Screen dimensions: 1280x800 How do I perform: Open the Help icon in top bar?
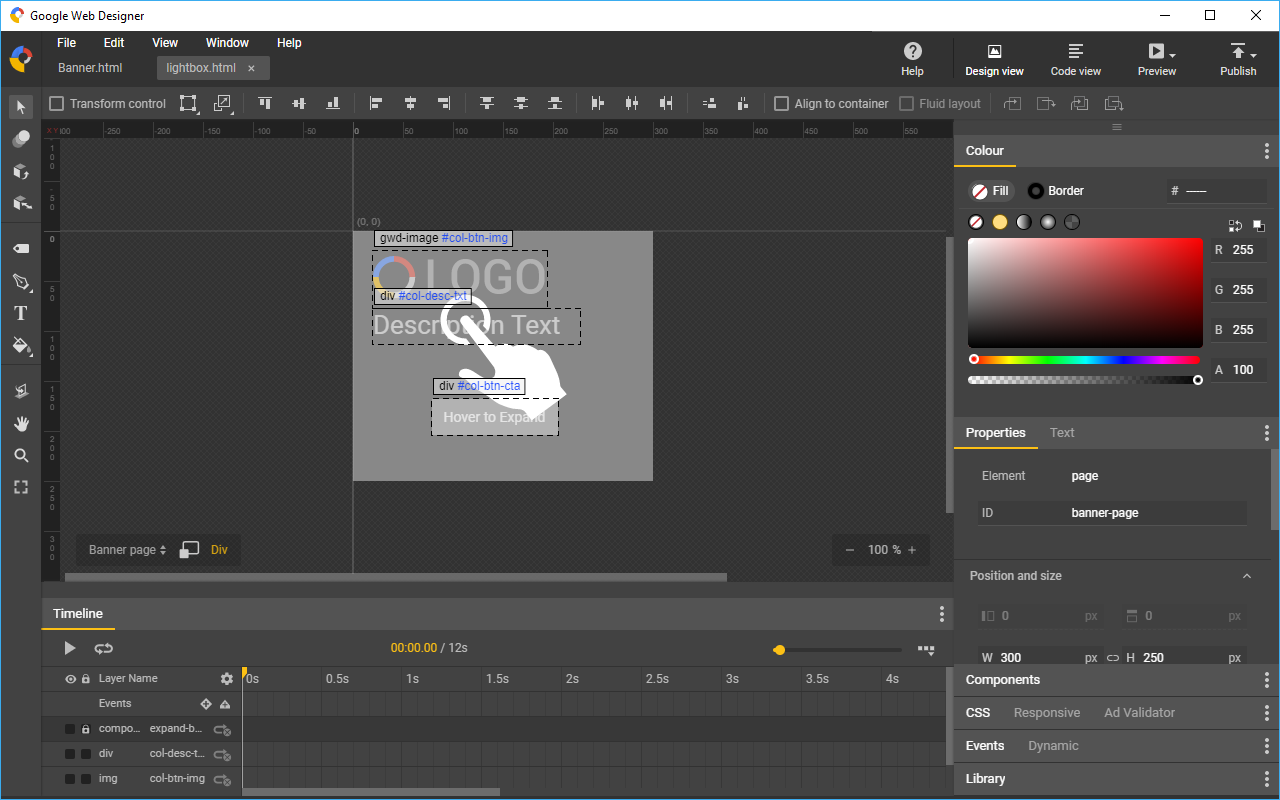[912, 58]
